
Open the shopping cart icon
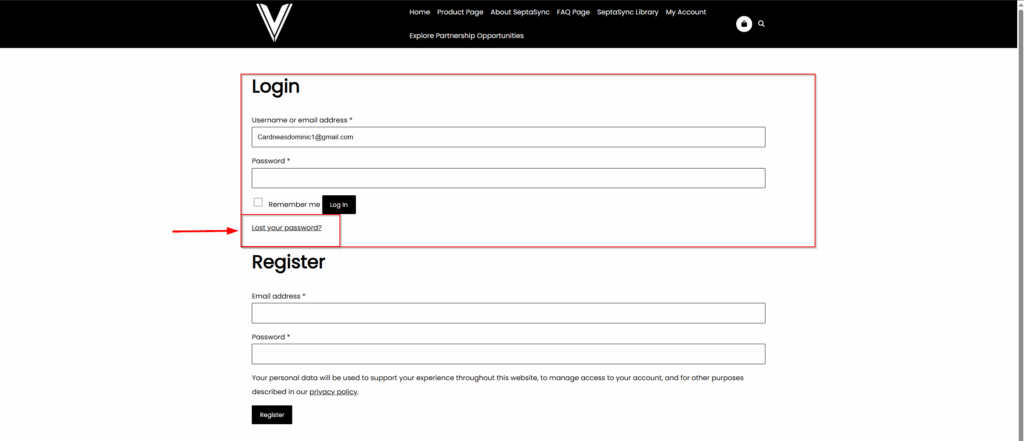tap(744, 24)
